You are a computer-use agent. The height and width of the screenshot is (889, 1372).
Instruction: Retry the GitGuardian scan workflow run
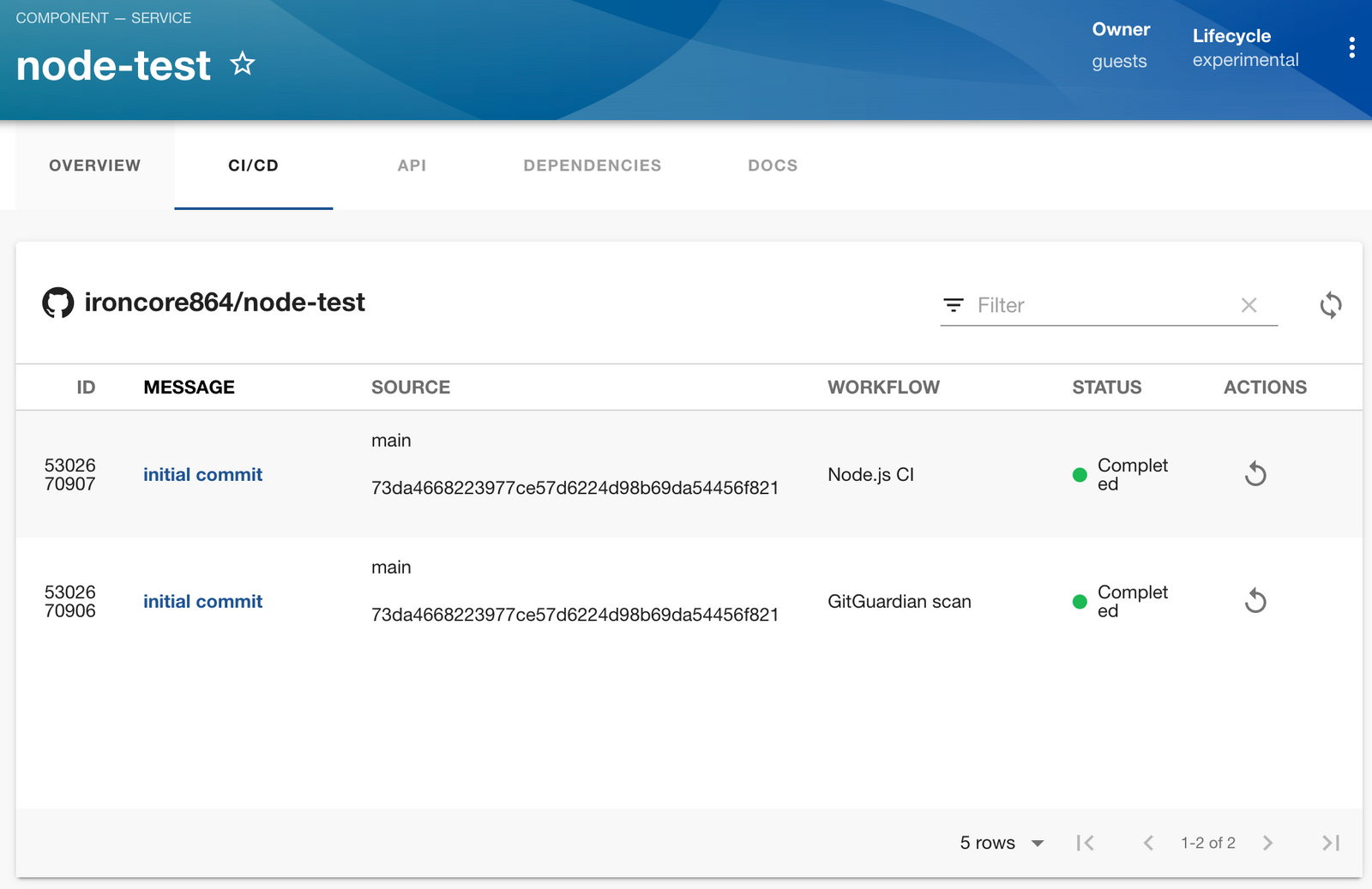click(1255, 601)
